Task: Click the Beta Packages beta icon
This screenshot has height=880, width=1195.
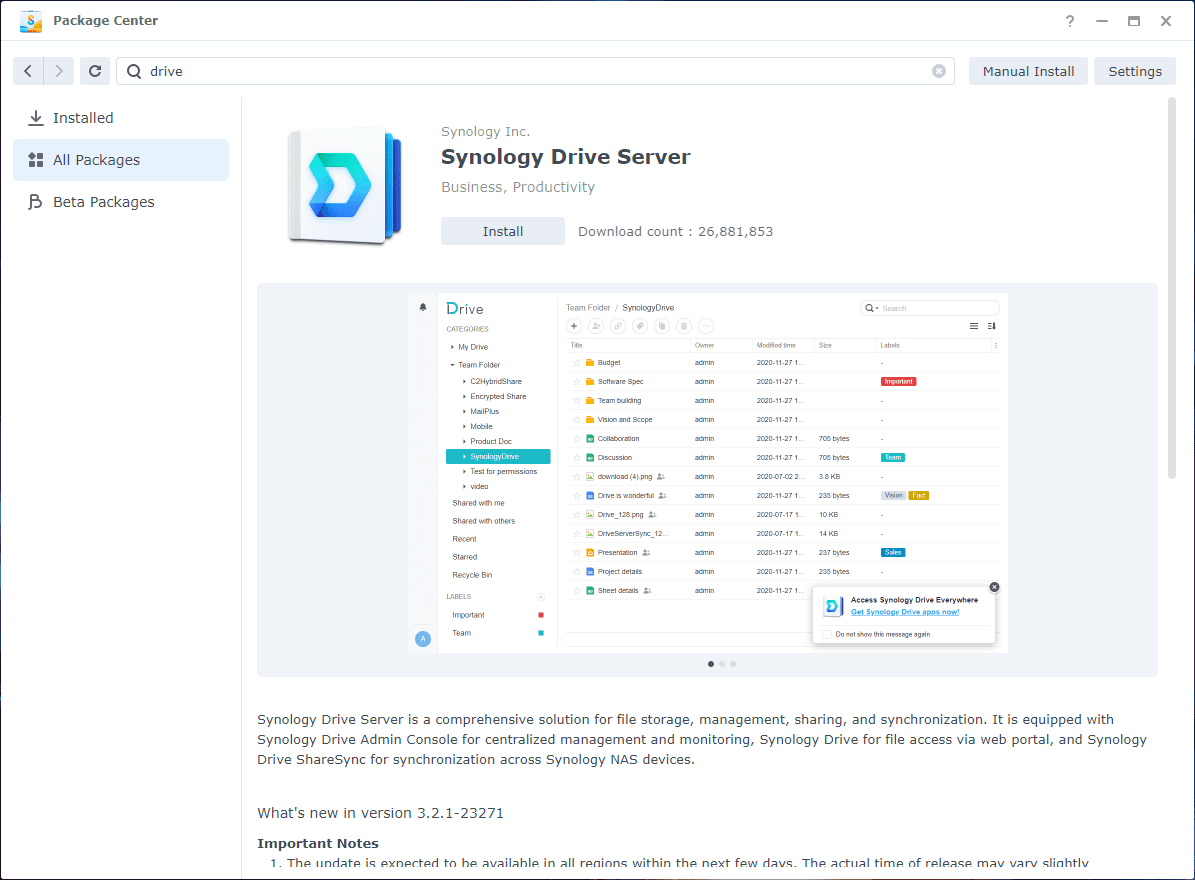Action: [35, 202]
